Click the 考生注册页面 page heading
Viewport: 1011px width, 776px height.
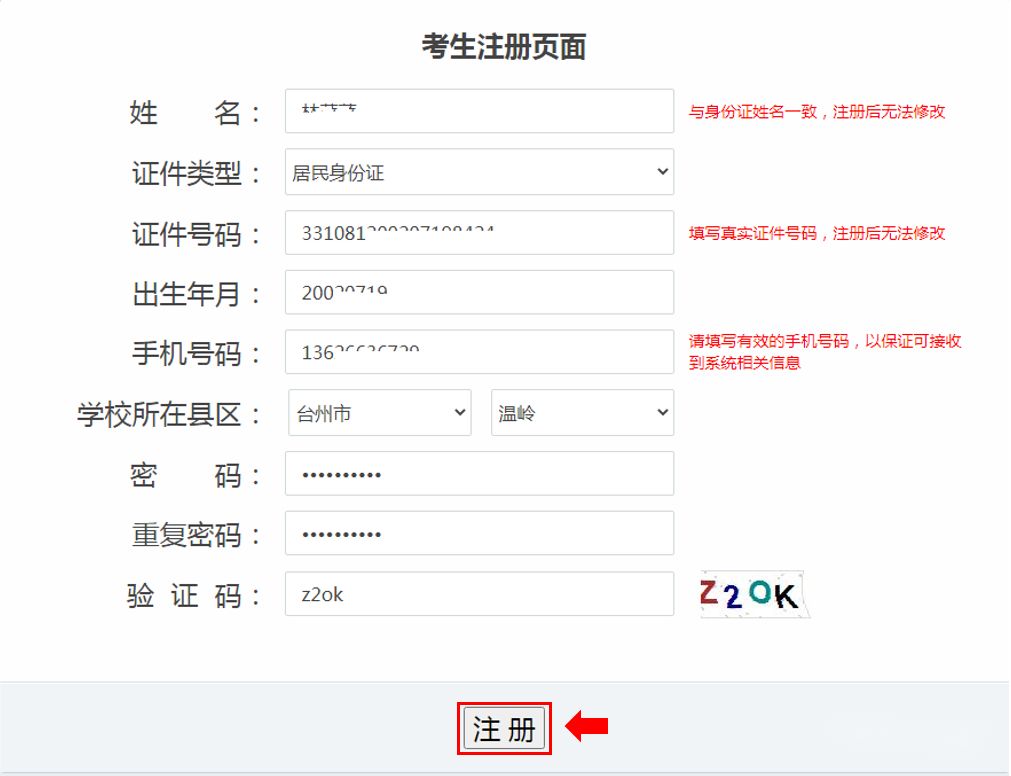click(504, 46)
